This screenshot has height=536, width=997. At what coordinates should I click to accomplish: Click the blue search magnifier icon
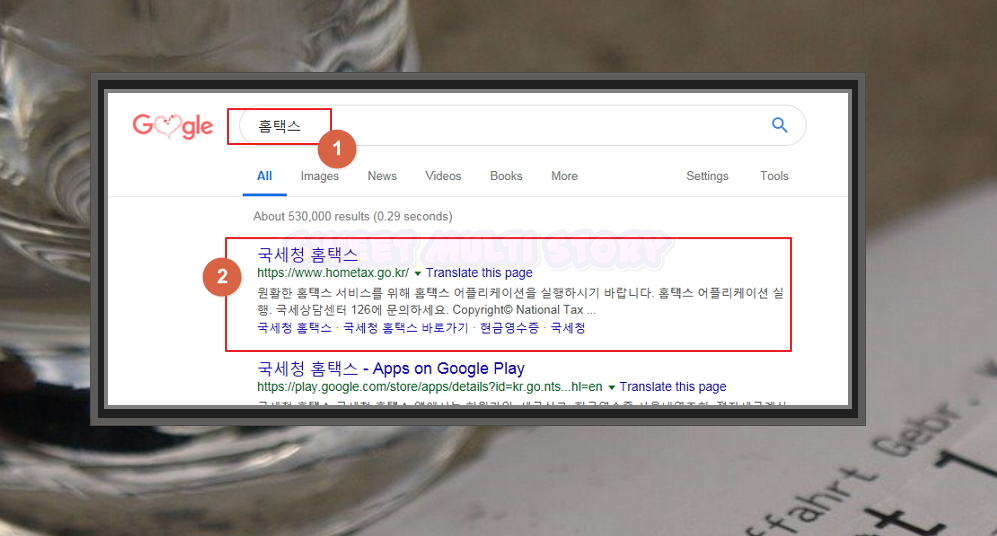pos(780,125)
